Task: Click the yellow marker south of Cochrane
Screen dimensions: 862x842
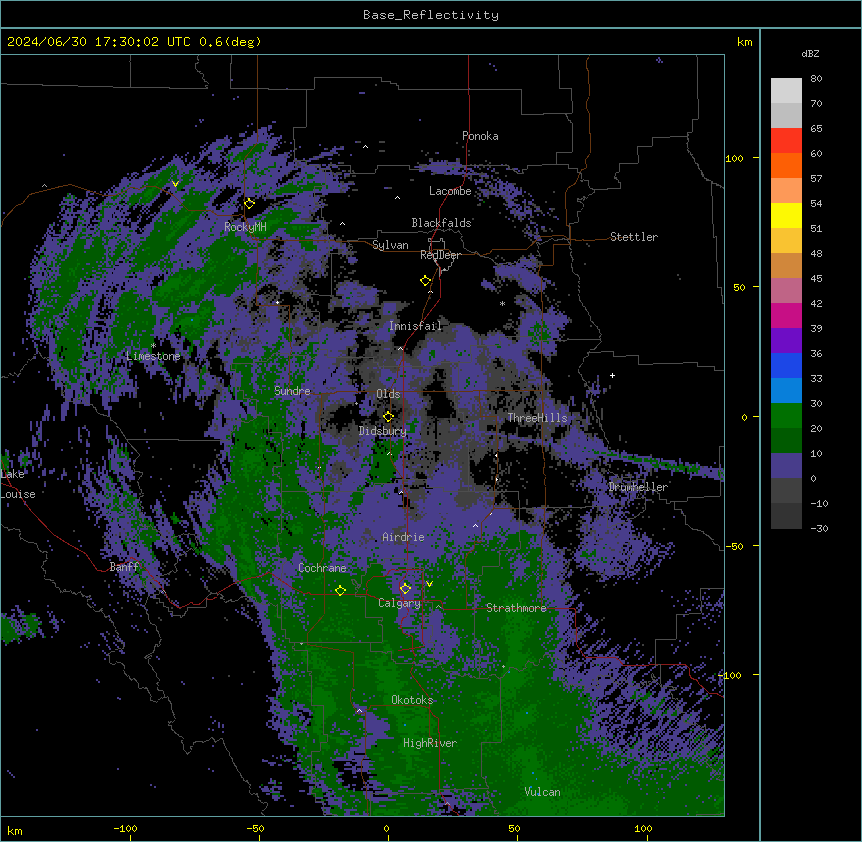Action: point(340,590)
